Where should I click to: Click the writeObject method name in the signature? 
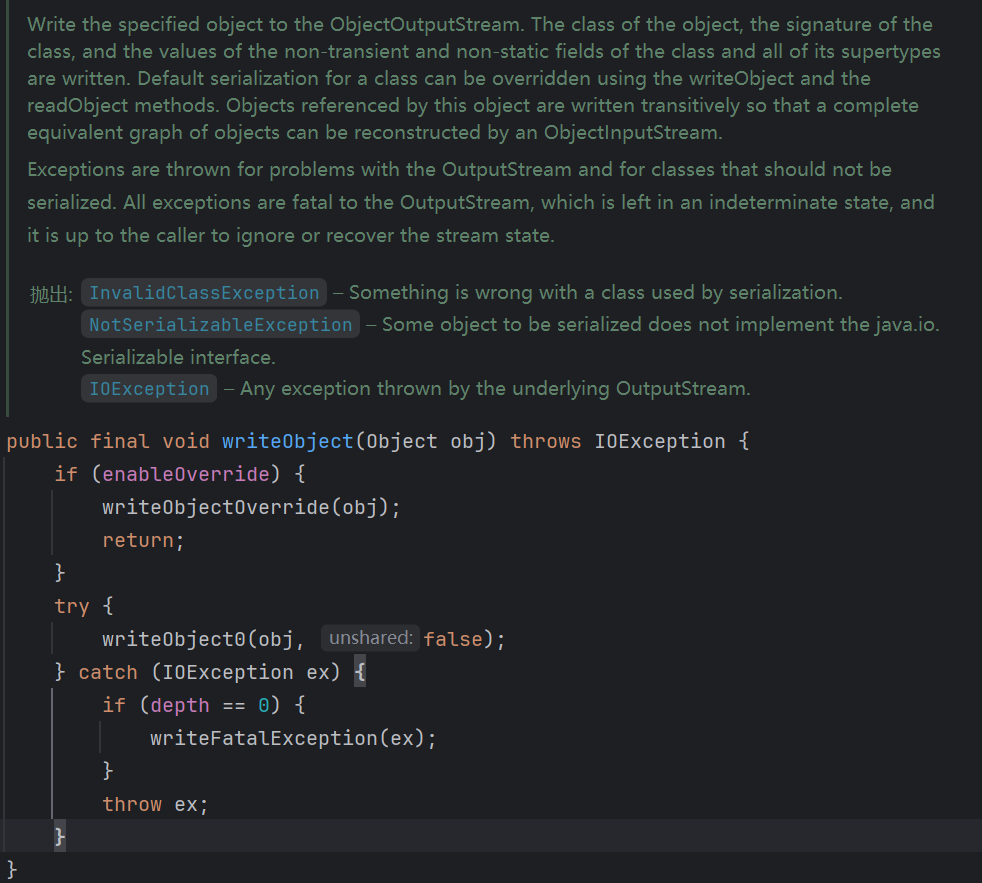click(x=288, y=441)
